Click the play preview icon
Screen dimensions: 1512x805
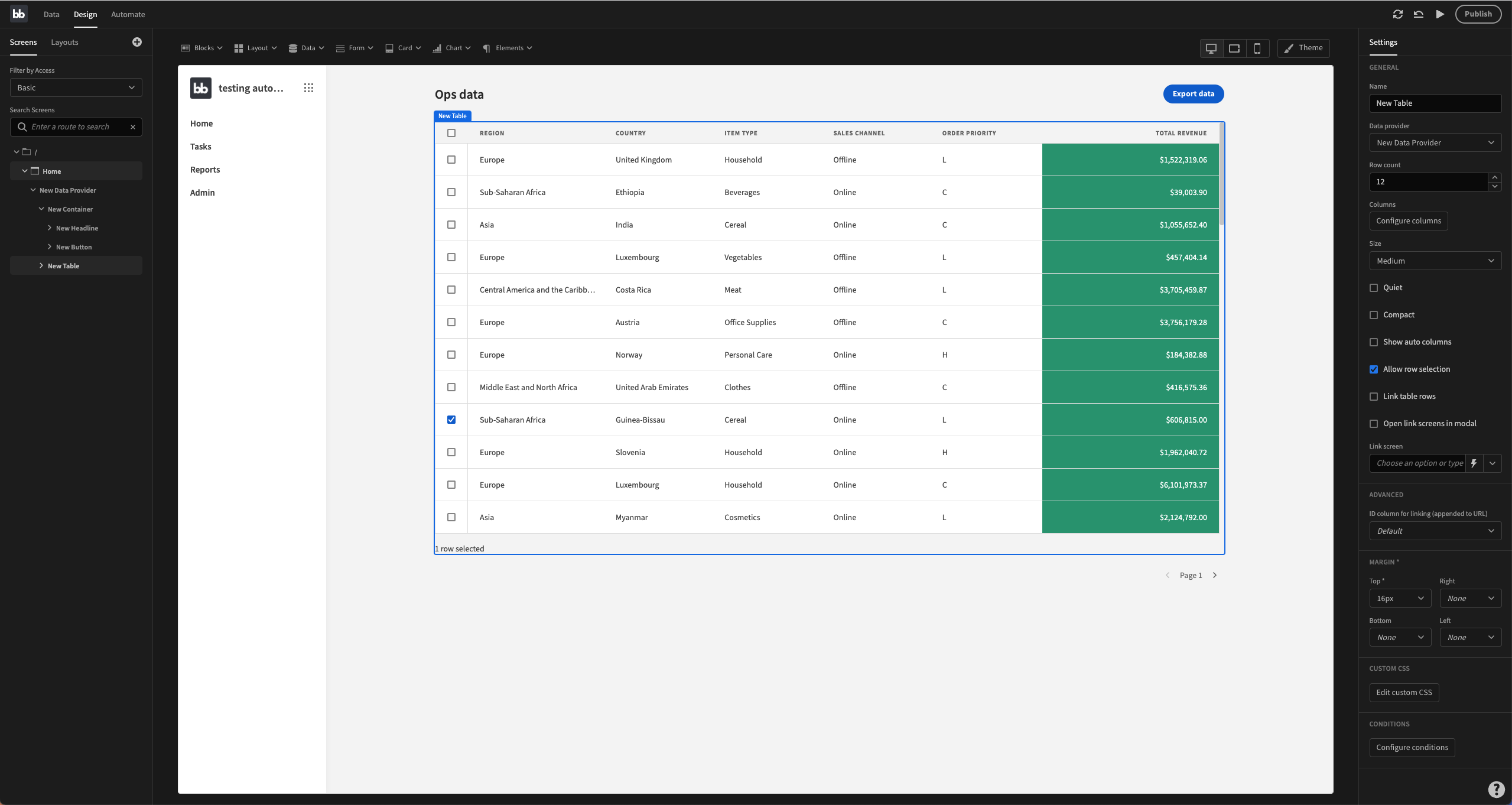tap(1440, 14)
